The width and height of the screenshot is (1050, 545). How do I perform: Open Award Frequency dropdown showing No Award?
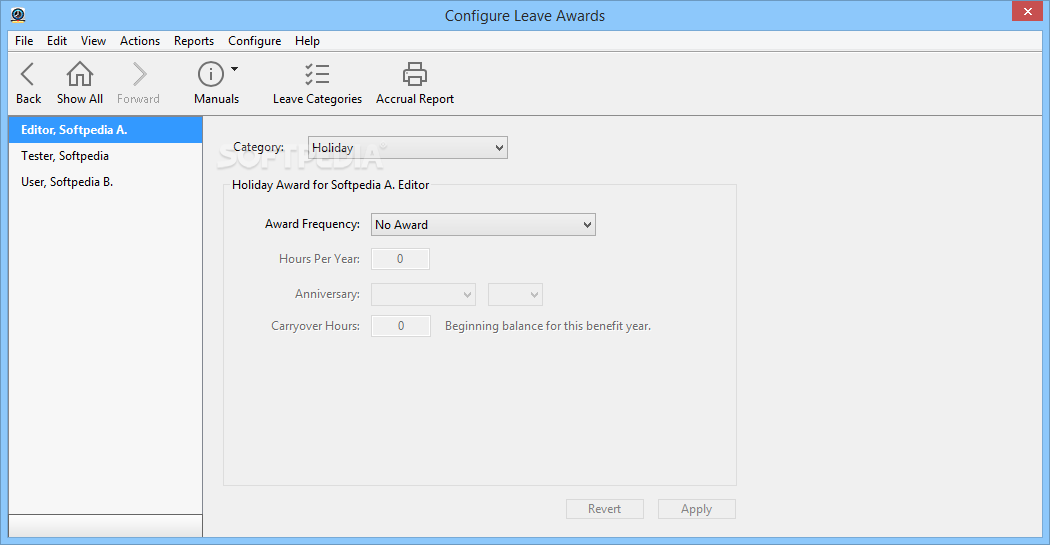[483, 225]
